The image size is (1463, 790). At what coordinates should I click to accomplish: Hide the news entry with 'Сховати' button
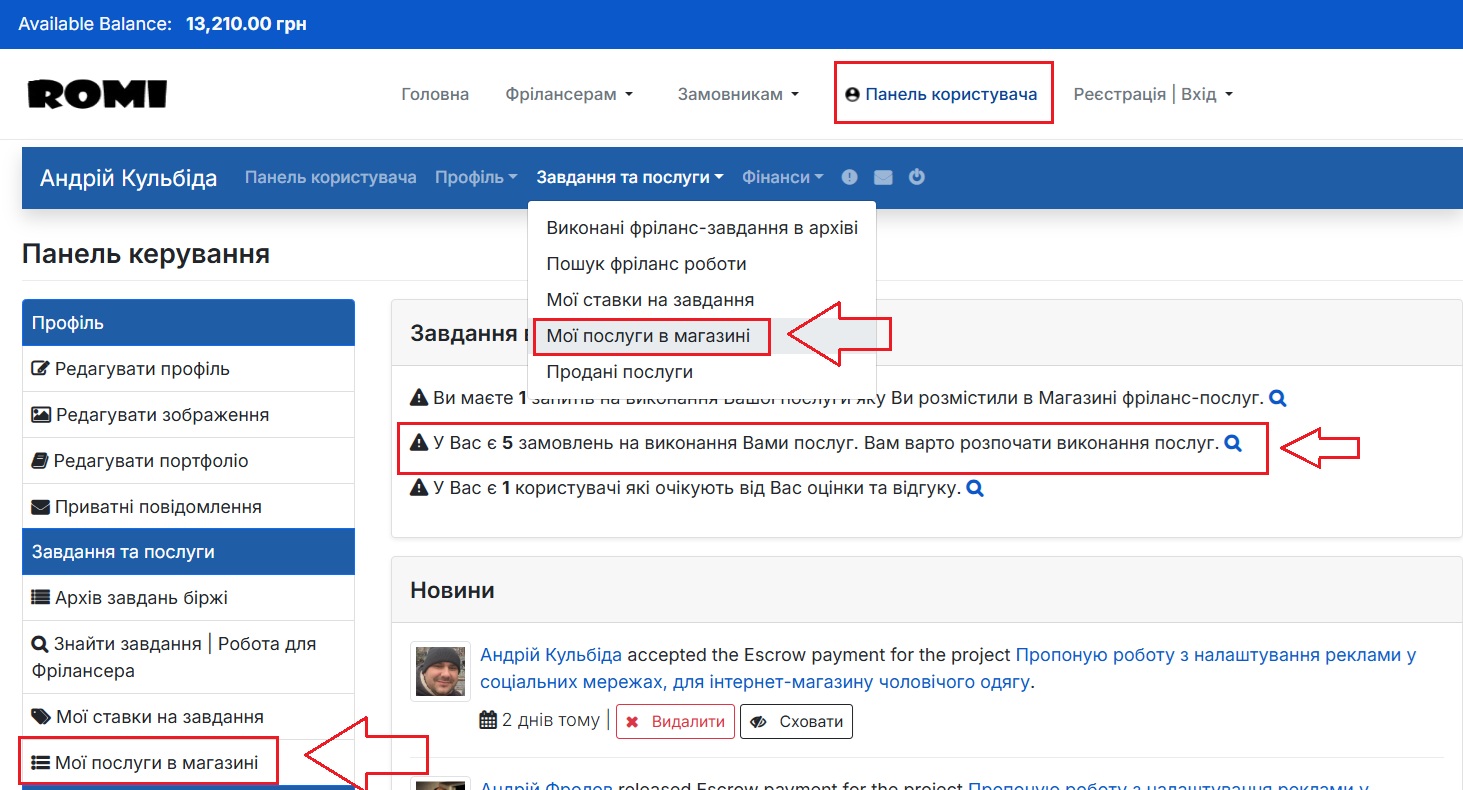[x=796, y=721]
